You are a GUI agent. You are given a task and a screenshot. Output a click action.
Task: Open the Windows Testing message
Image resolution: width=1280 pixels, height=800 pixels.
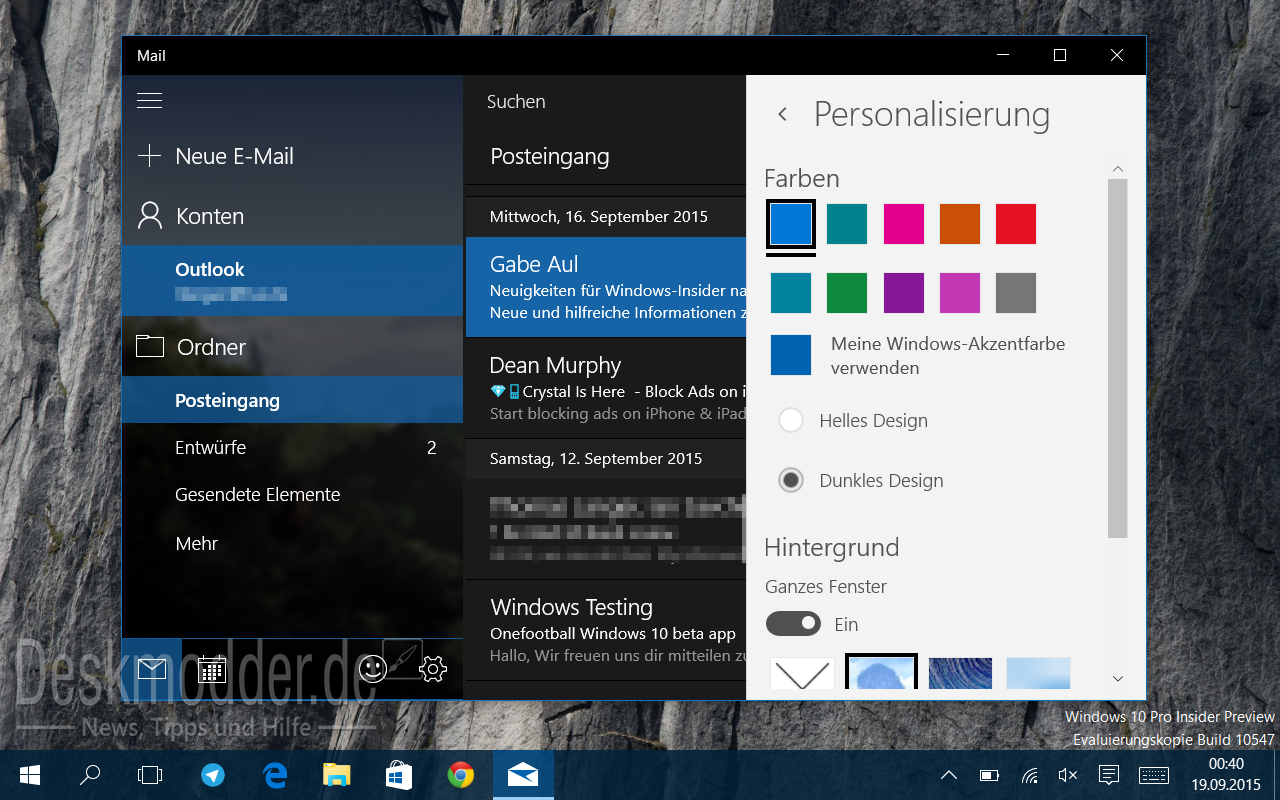(606, 630)
